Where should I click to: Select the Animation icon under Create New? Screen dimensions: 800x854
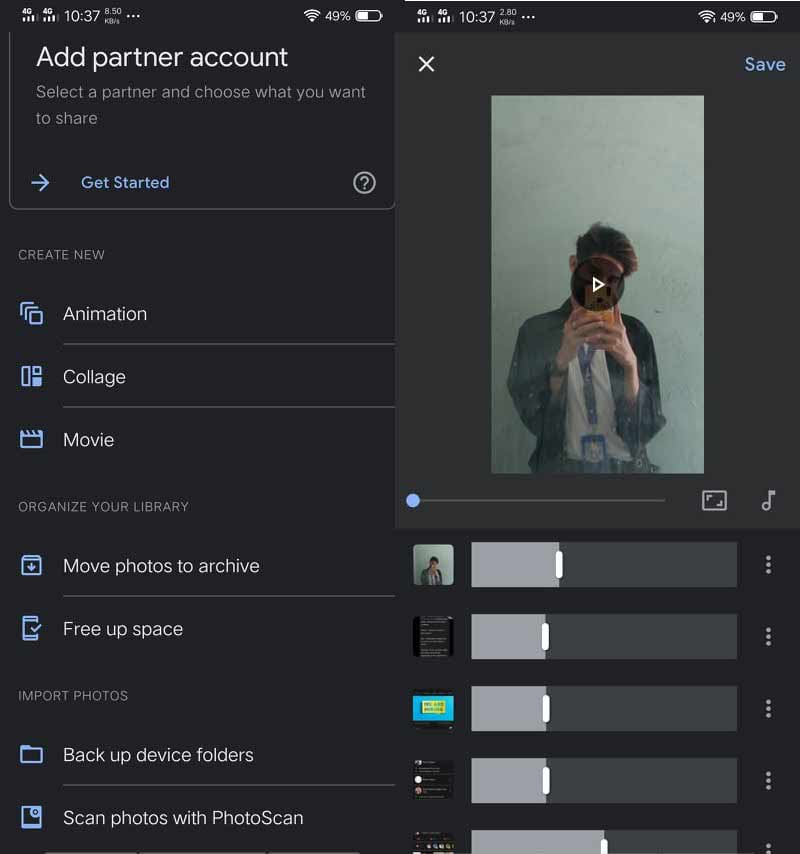[x=31, y=313]
